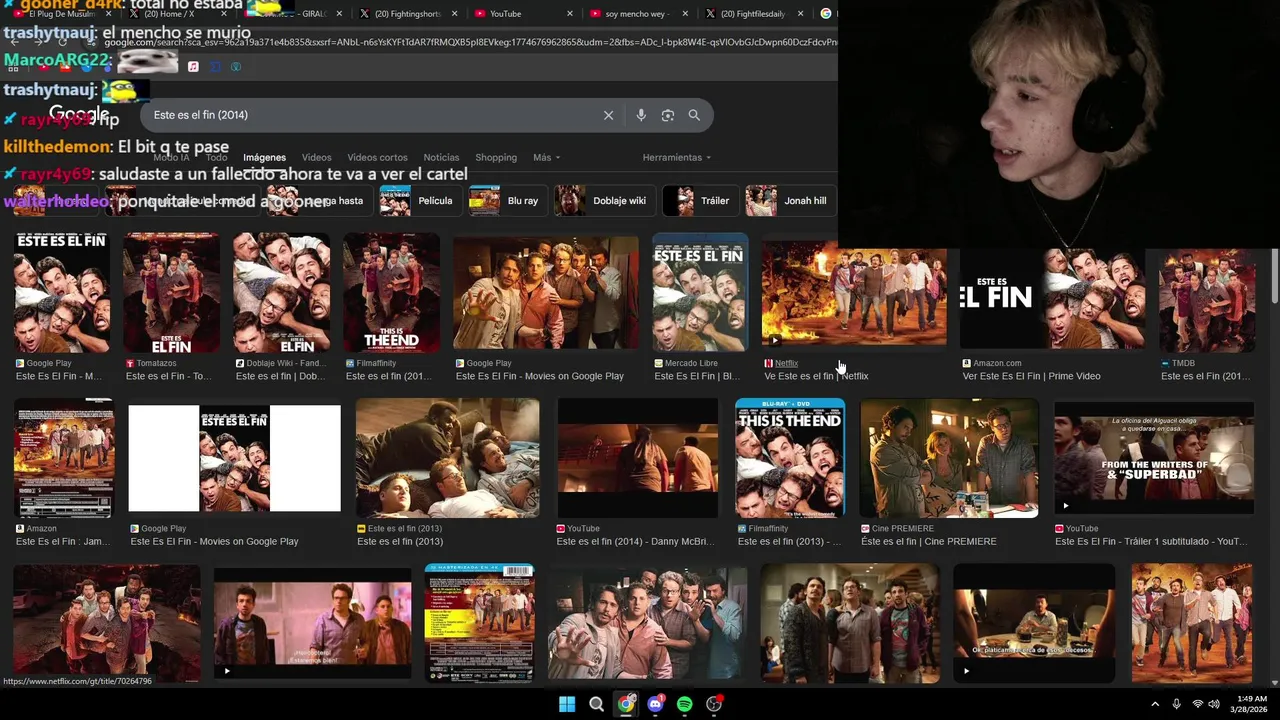
Task: Open This Is The End Blu-ray+DVD thumbnail
Action: pyautogui.click(x=790, y=458)
